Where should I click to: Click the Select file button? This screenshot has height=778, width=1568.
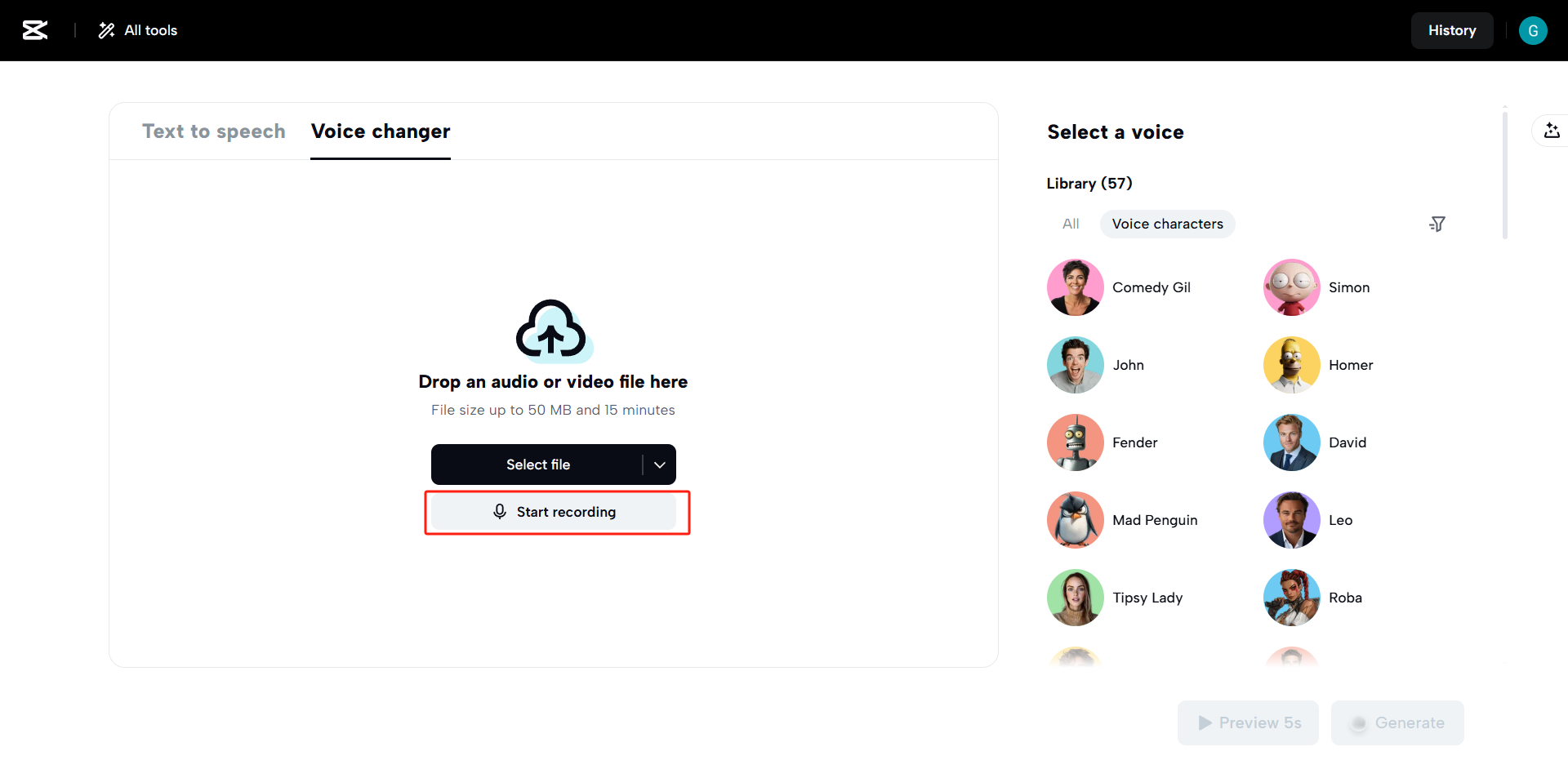[x=537, y=465]
